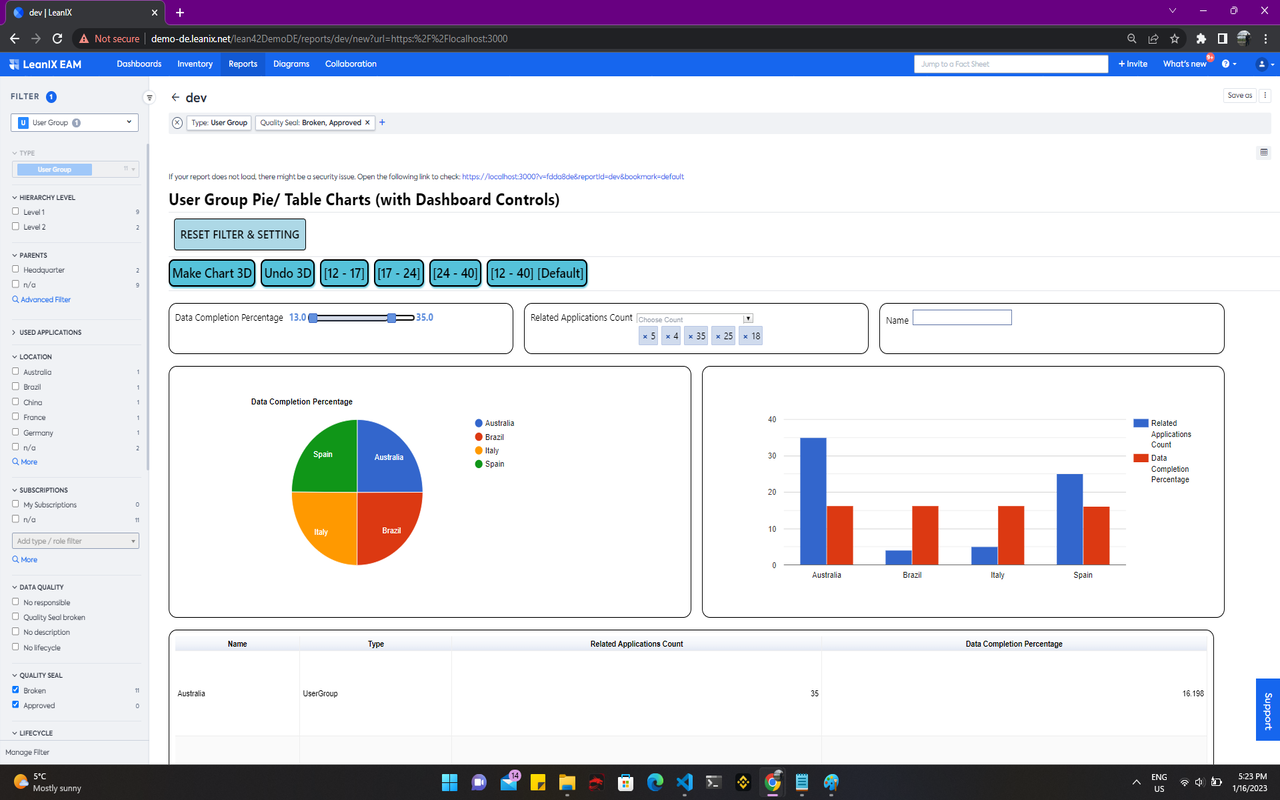Grab the left slider handle at 13.0
Viewport: 1280px width, 800px height.
pos(313,318)
